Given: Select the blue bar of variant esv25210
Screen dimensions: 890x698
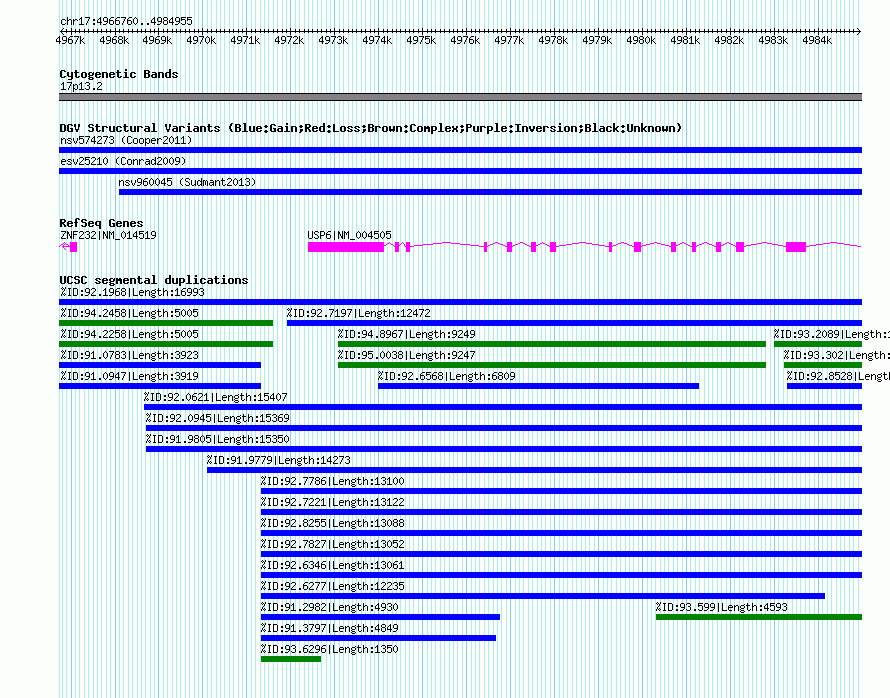Looking at the screenshot, I should point(460,171).
